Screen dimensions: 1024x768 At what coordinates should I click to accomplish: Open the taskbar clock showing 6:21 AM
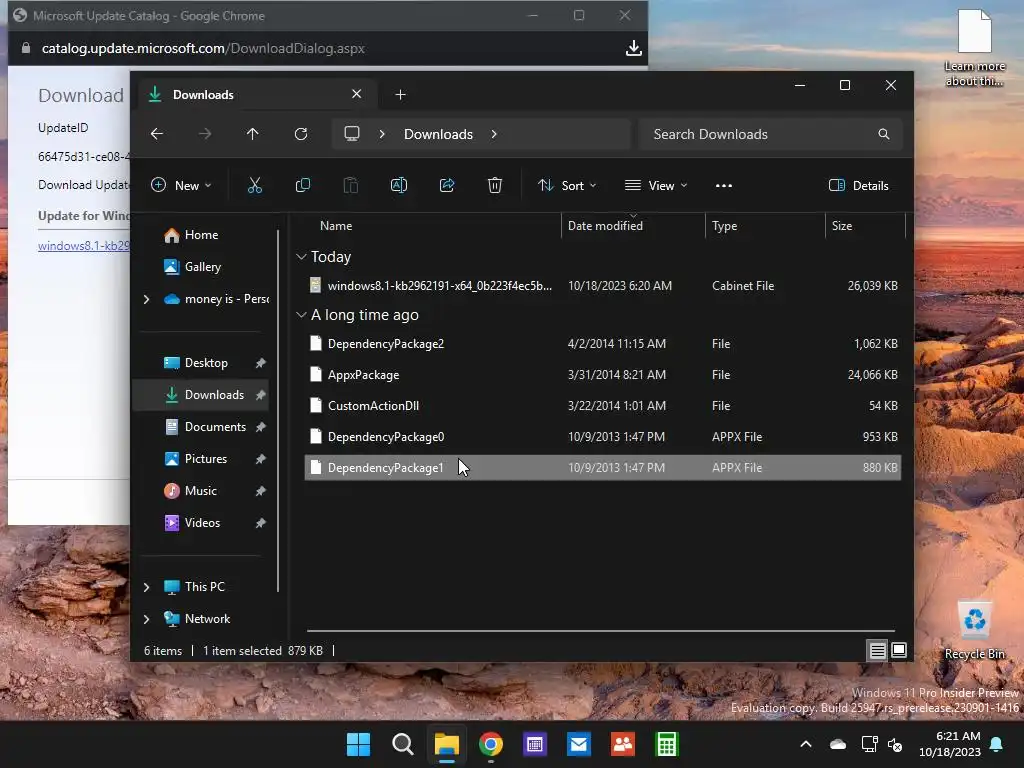950,744
